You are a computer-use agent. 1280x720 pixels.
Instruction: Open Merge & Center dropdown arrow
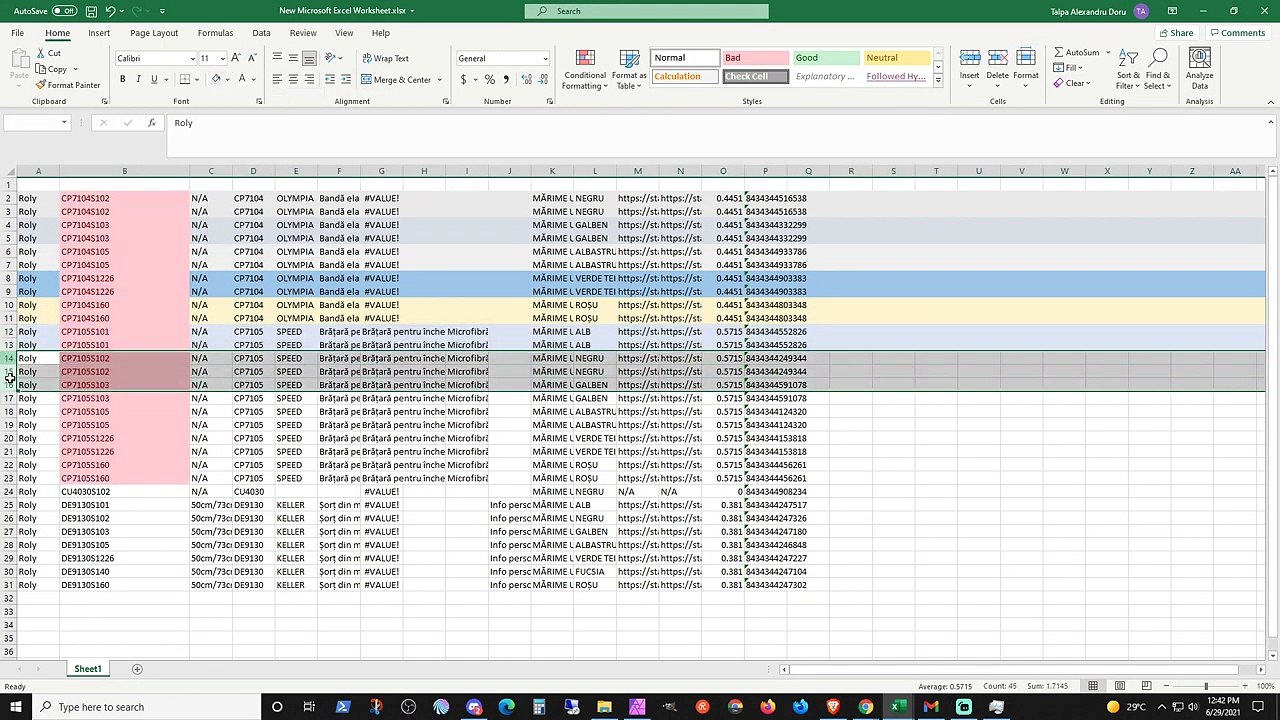coord(439,80)
